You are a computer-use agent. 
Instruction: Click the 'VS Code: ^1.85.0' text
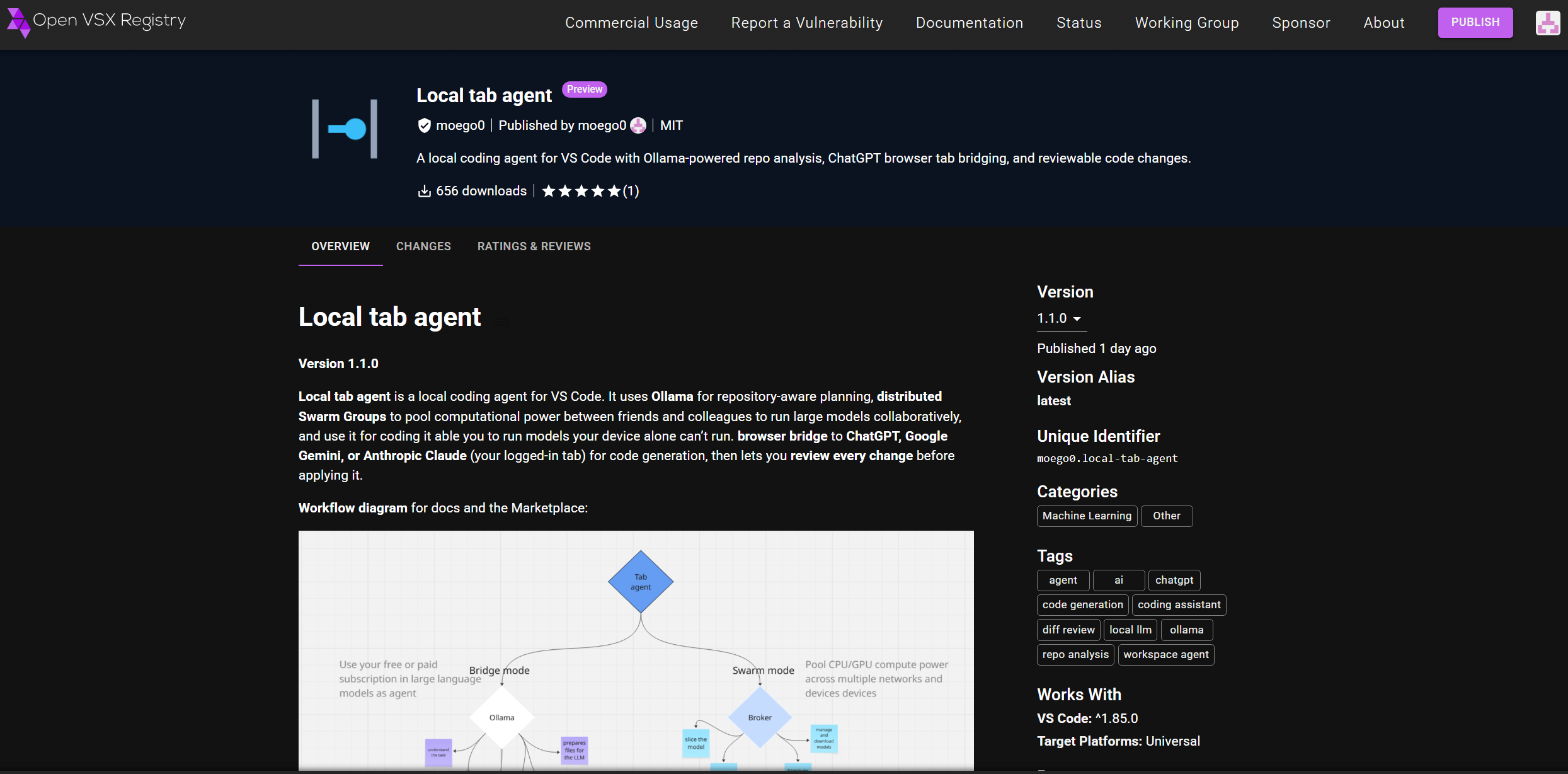1087,719
